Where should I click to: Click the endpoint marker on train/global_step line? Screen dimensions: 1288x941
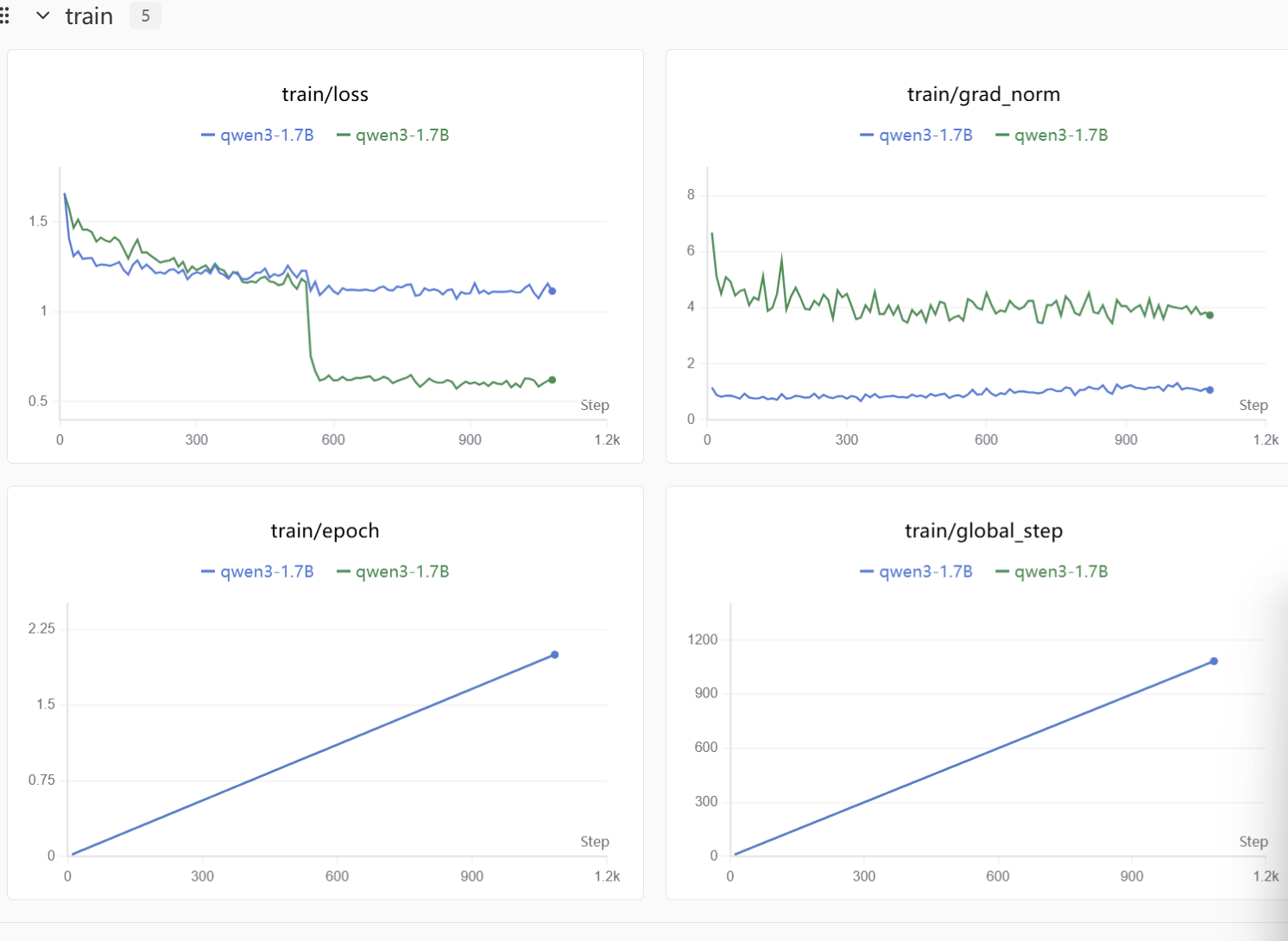[1214, 661]
